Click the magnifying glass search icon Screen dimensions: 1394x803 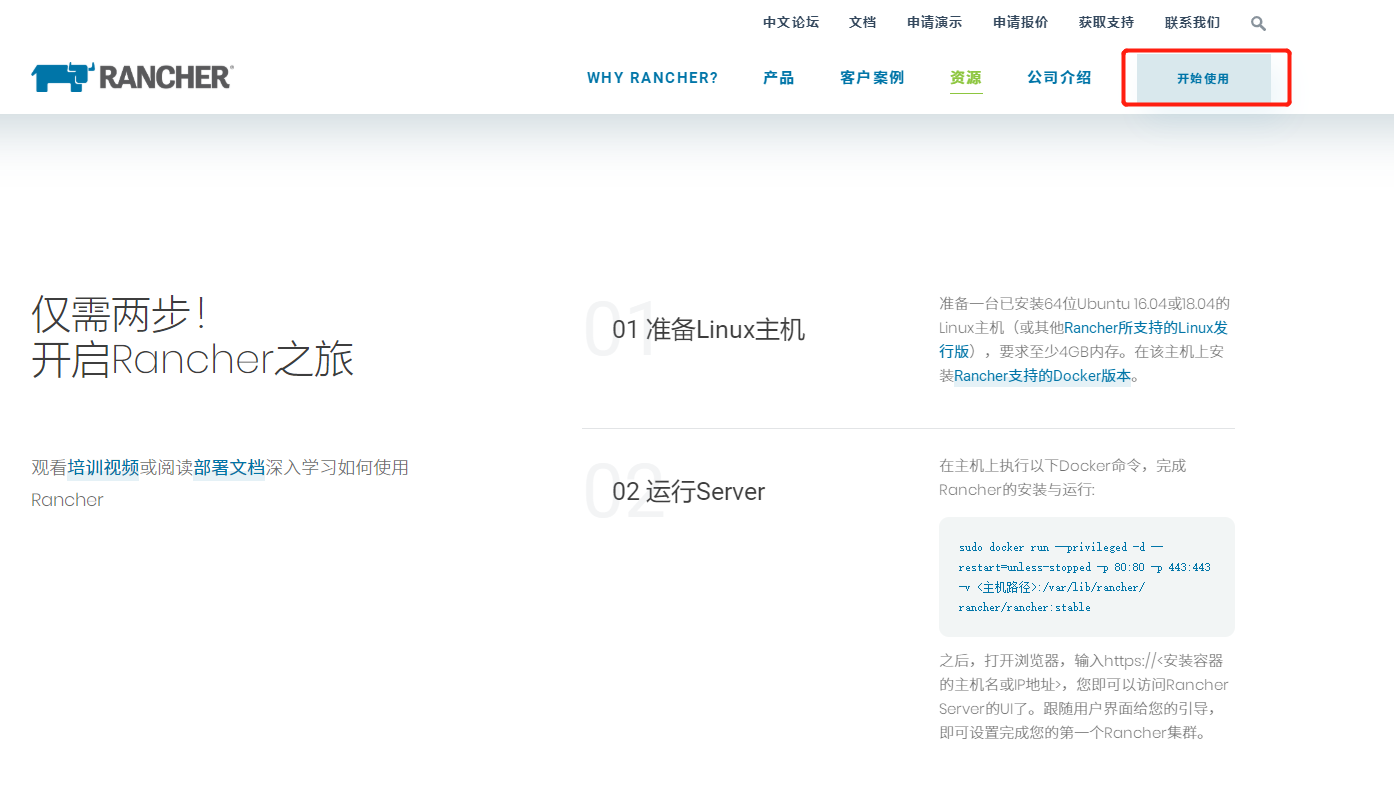point(1258,22)
